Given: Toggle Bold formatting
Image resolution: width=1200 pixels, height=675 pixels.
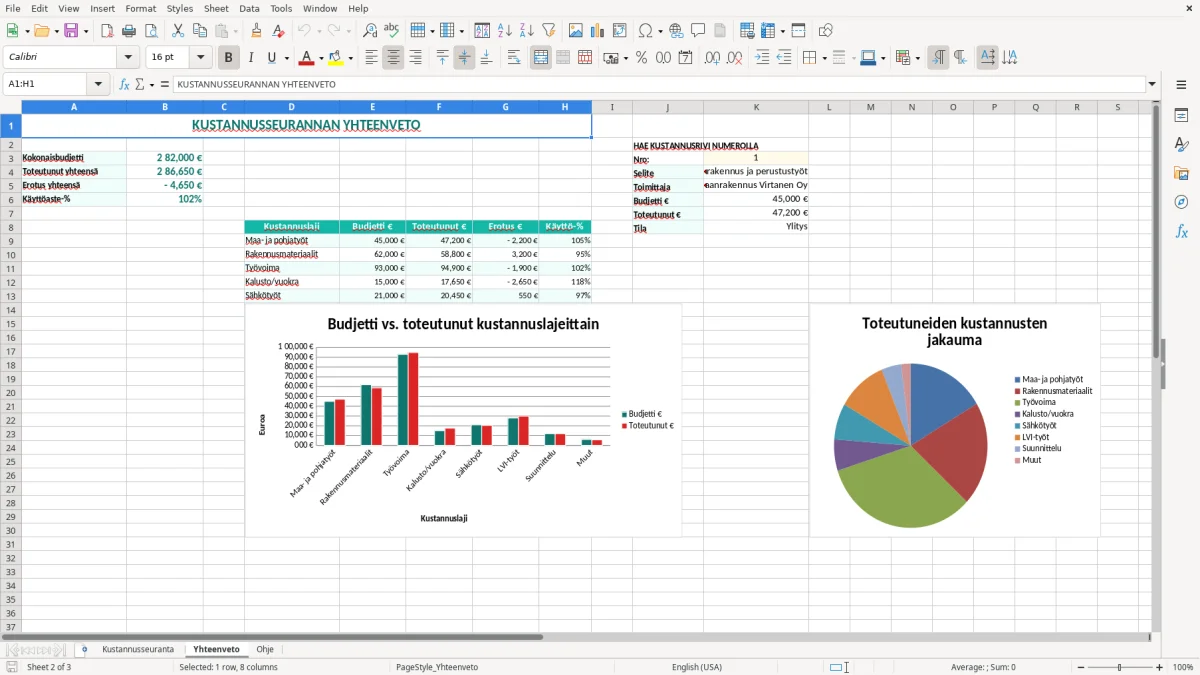Looking at the screenshot, I should pos(228,58).
